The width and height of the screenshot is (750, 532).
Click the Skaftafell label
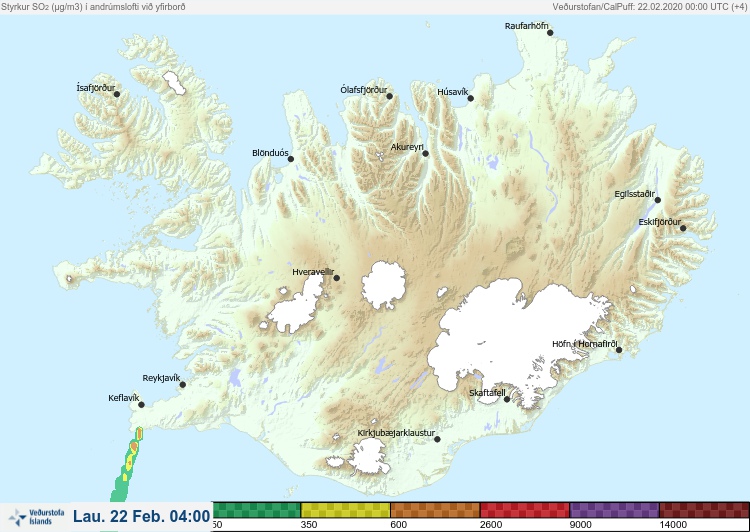487,393
